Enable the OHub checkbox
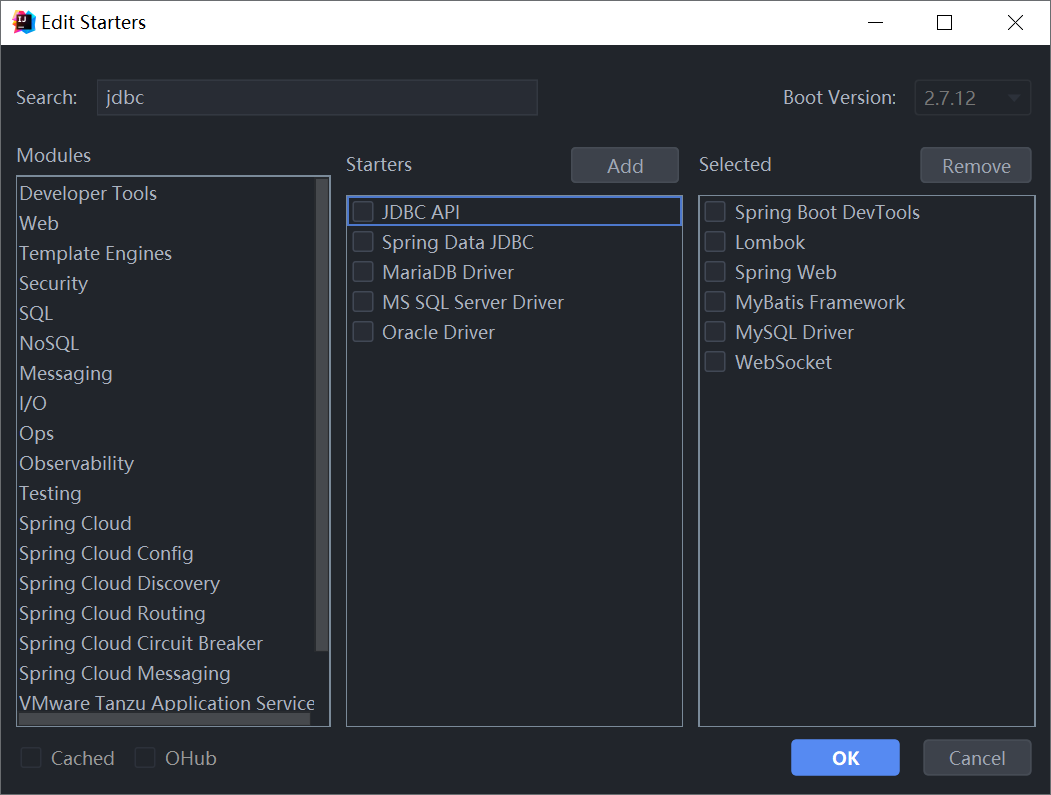Image resolution: width=1051 pixels, height=795 pixels. click(x=145, y=757)
